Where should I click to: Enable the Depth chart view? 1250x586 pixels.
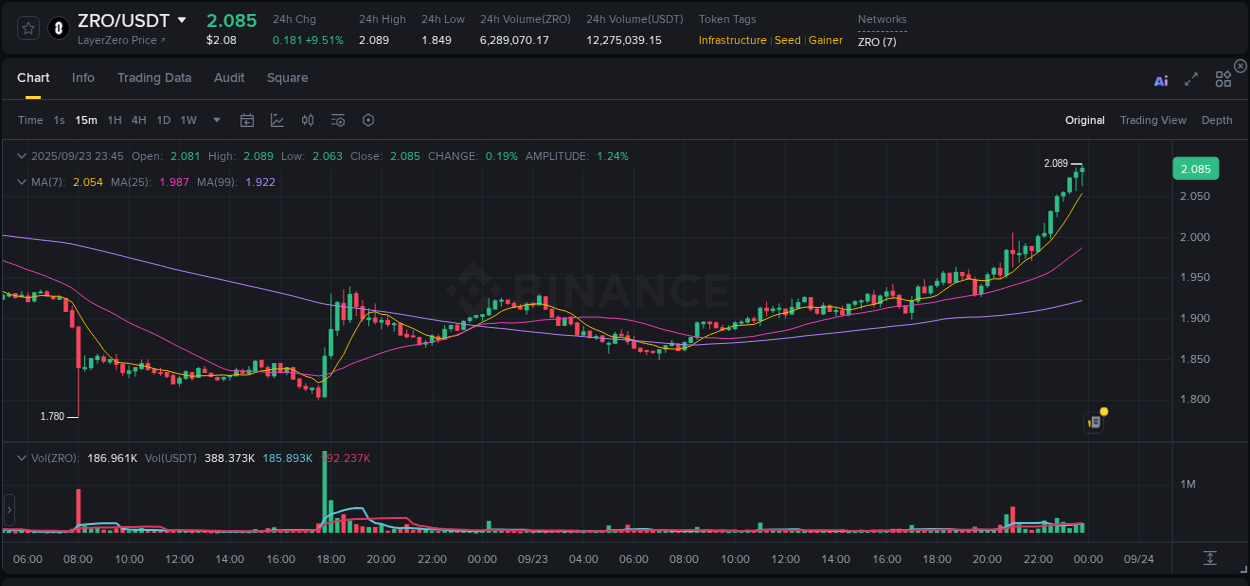pos(1216,119)
